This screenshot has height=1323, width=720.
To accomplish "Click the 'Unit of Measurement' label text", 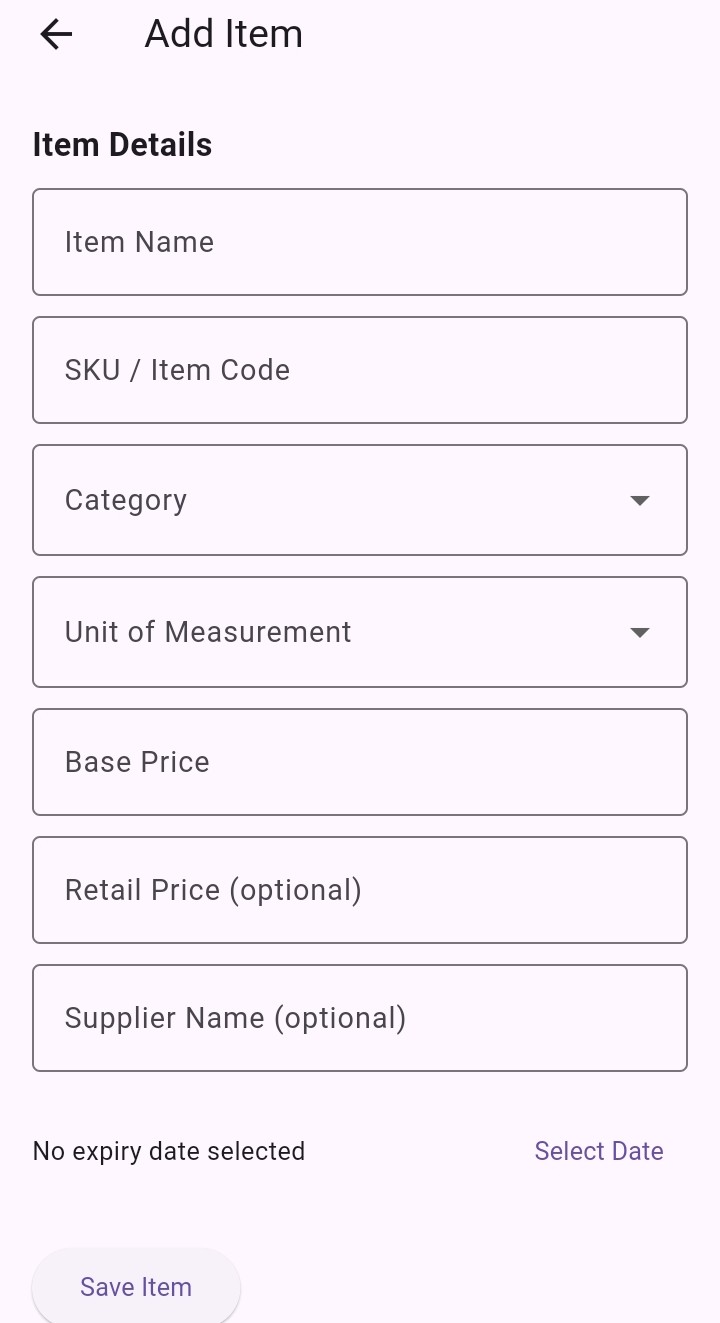I will 208,632.
